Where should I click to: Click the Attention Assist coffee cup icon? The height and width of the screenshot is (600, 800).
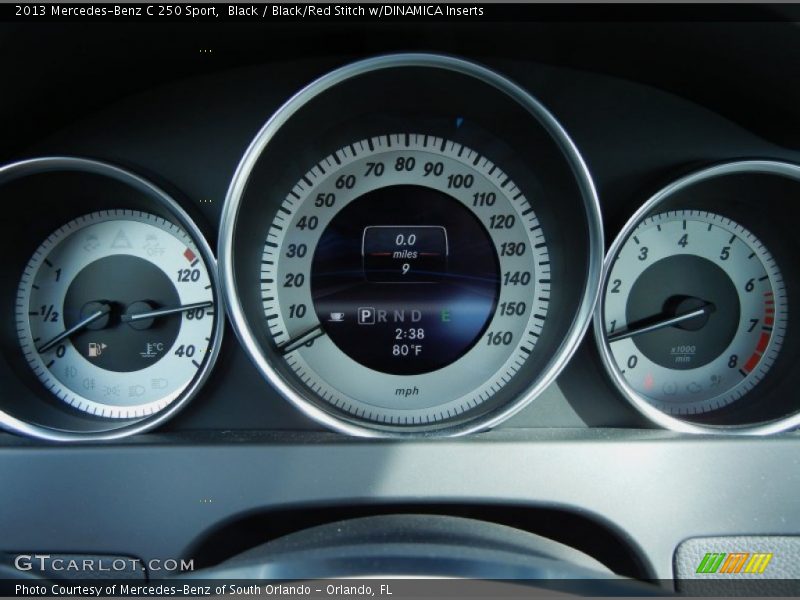(337, 316)
